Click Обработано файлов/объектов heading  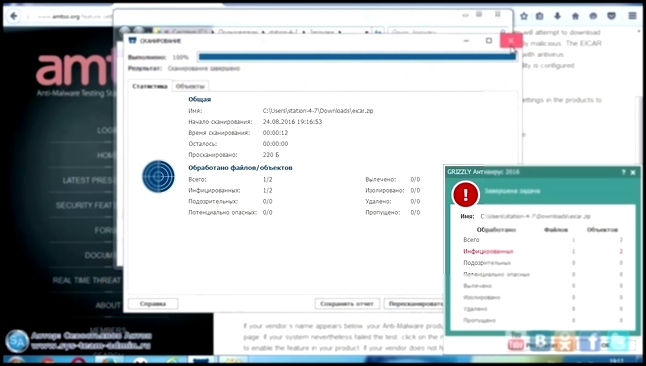tap(240, 168)
